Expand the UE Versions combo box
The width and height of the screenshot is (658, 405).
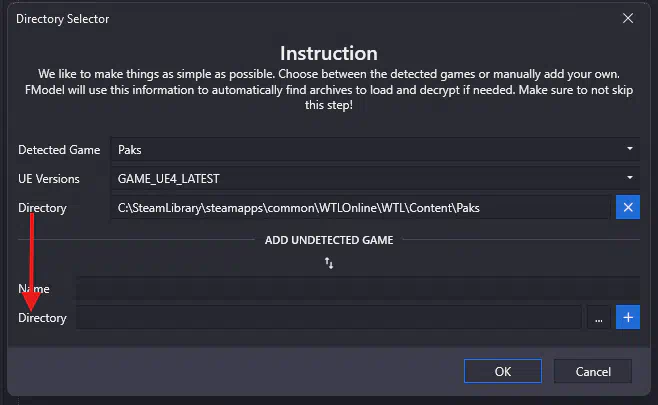point(375,179)
